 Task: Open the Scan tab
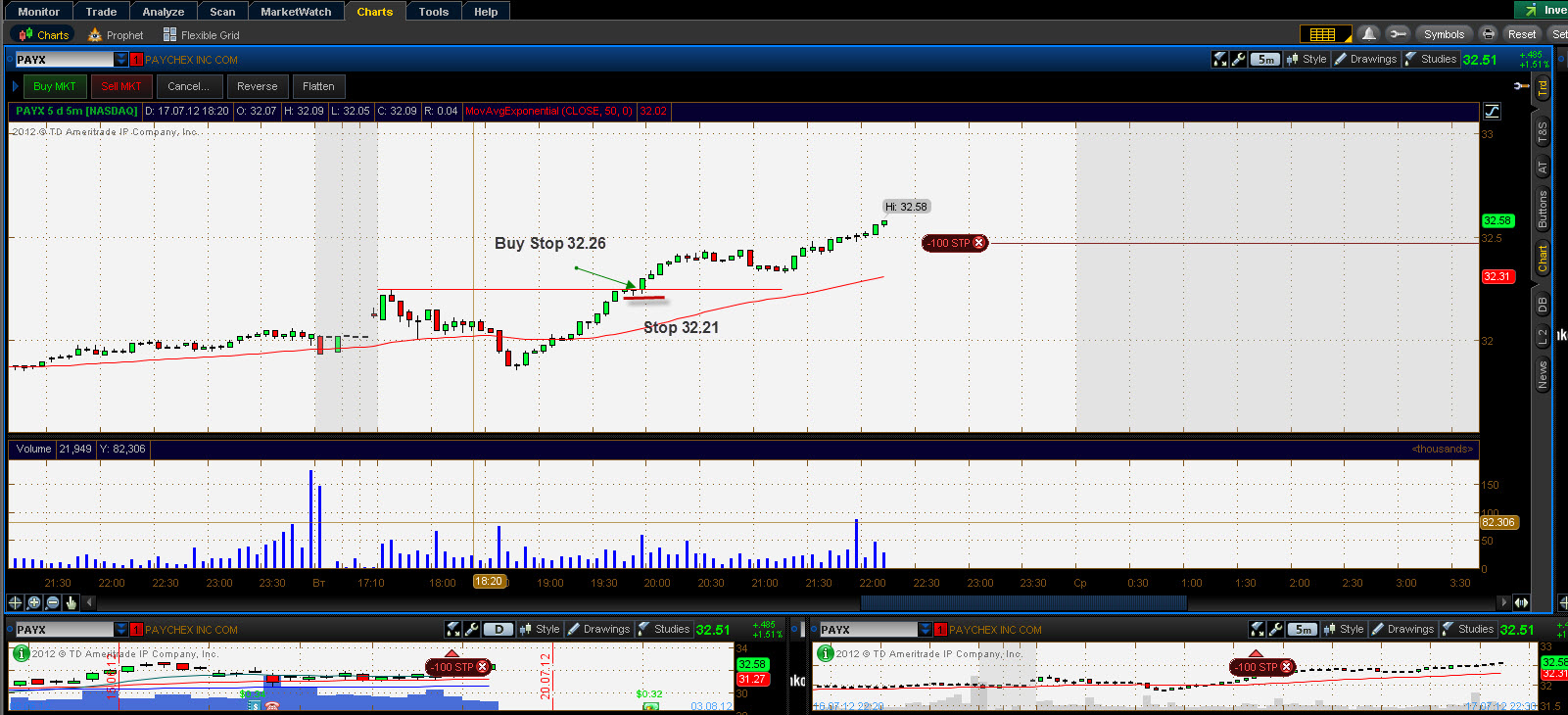(222, 12)
